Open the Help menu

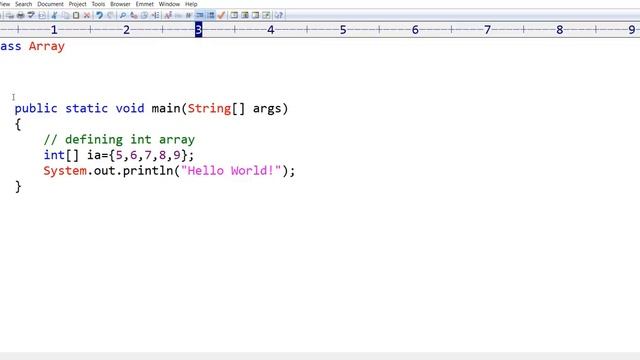click(x=191, y=4)
